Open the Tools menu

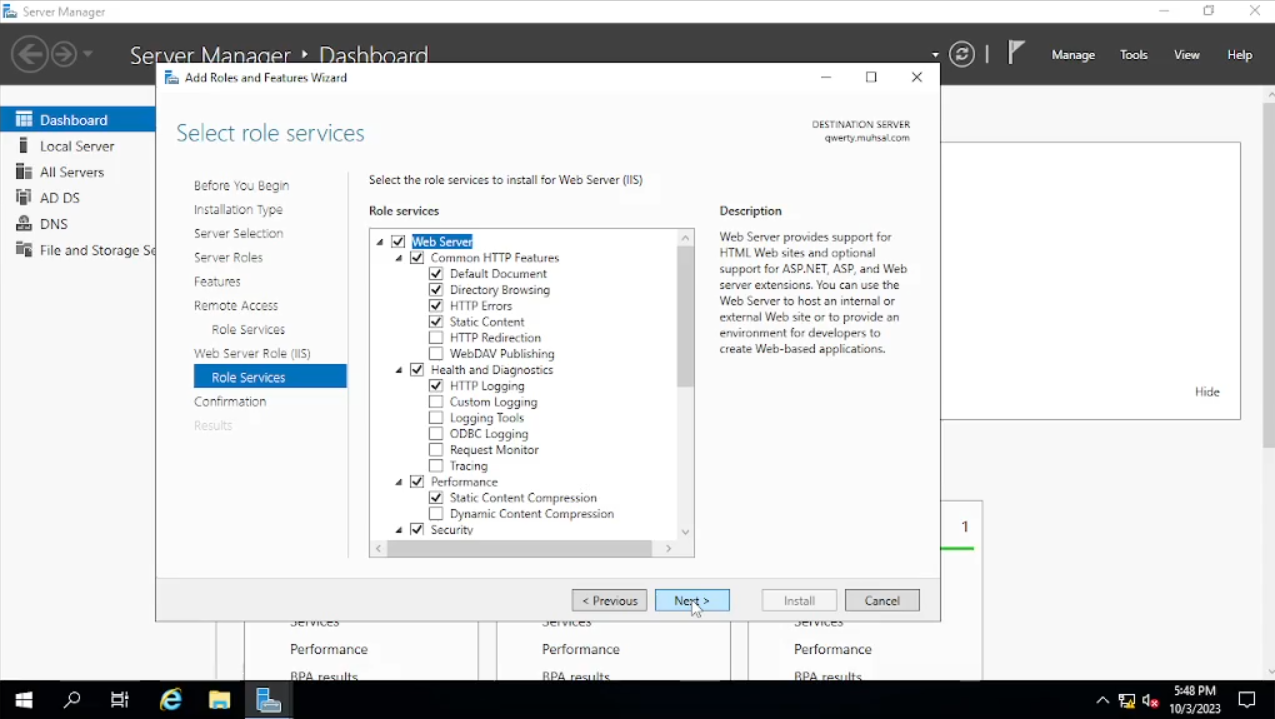click(1133, 55)
